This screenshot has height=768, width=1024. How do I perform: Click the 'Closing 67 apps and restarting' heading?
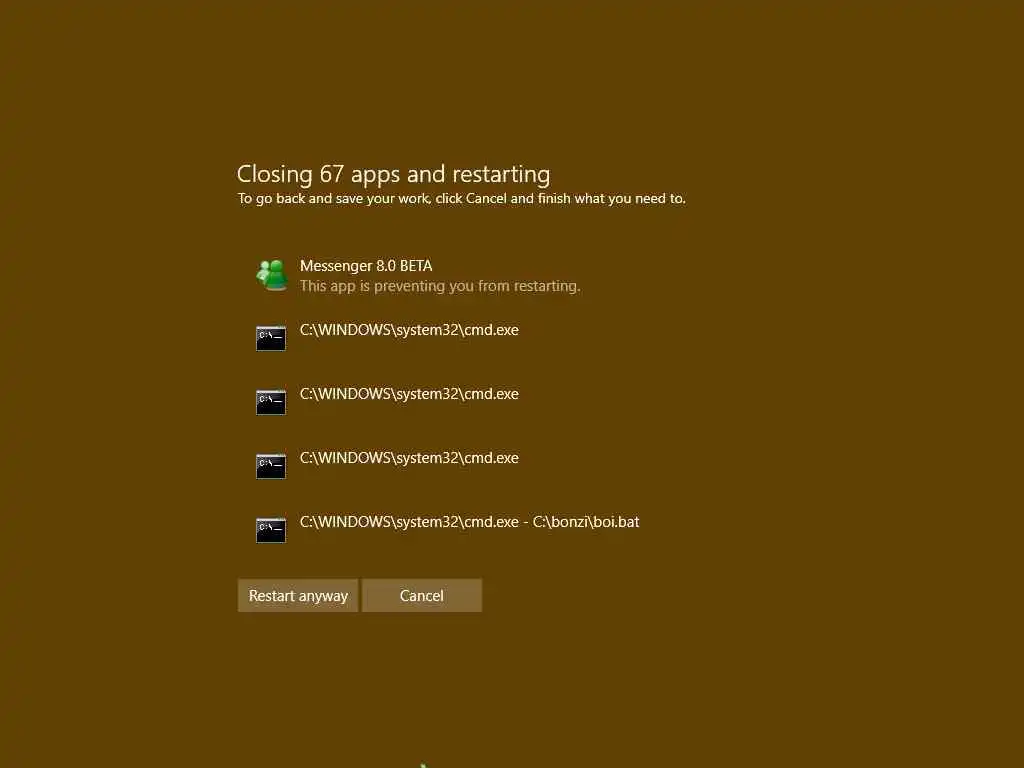[393, 174]
